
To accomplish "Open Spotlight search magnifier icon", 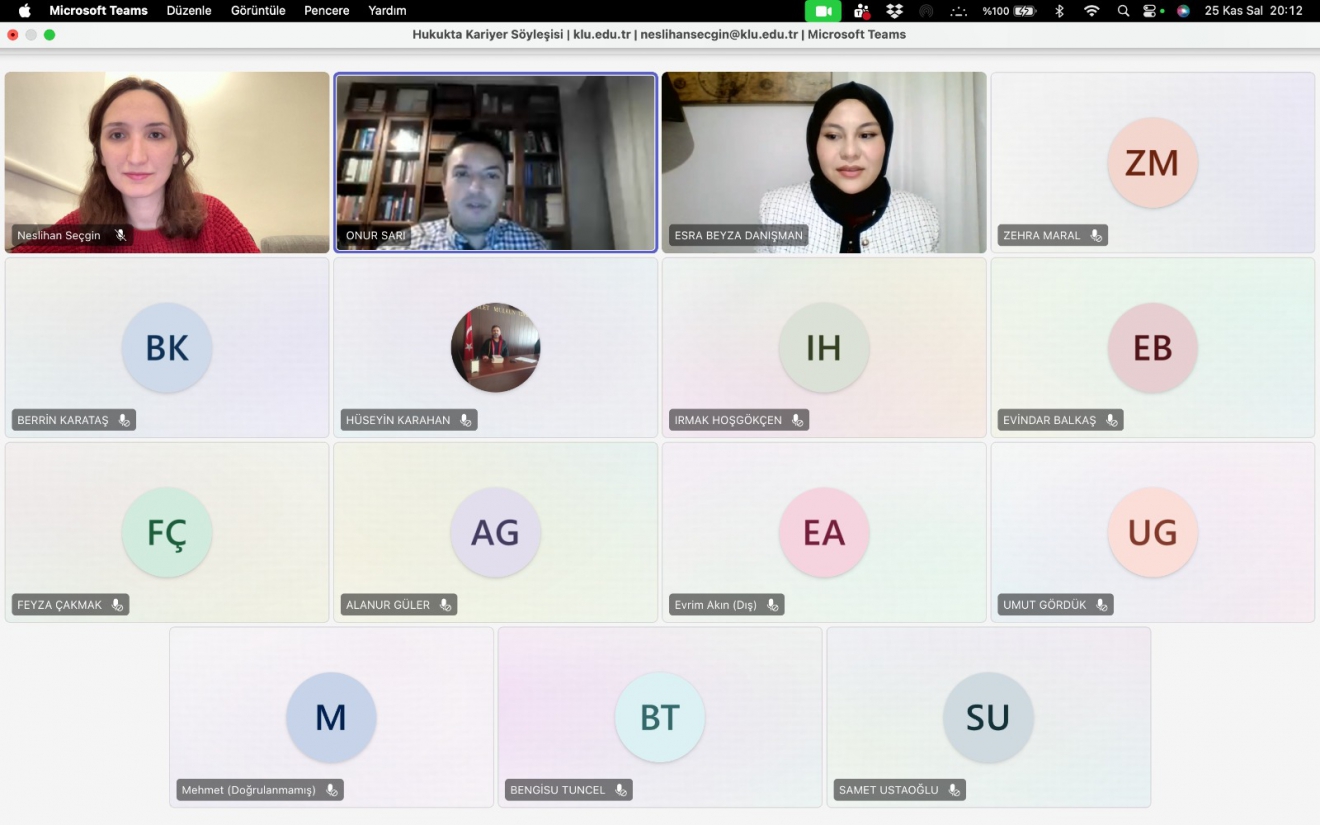I will pyautogui.click(x=1123, y=11).
